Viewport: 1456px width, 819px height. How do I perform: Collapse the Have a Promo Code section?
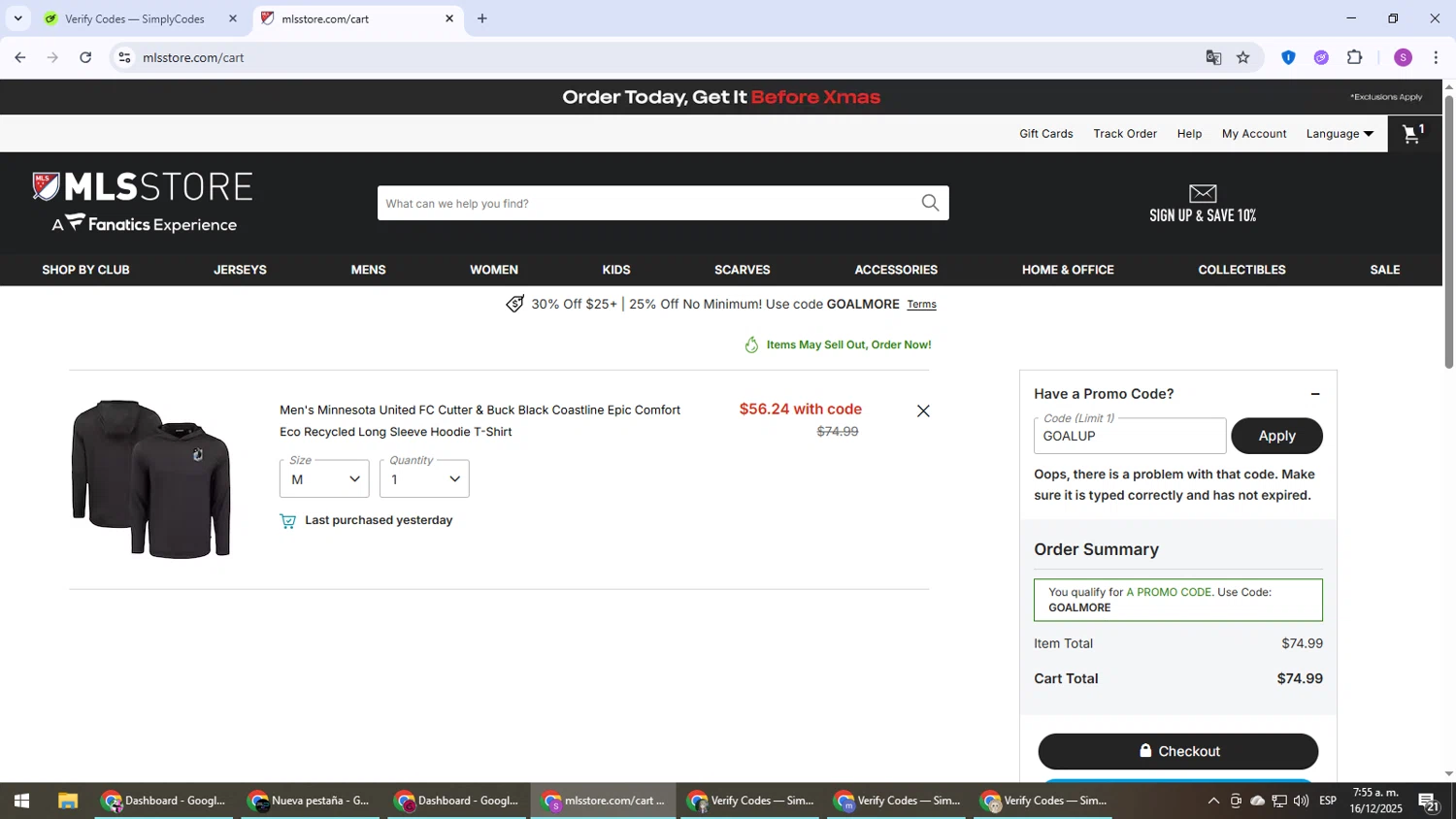[x=1315, y=394]
